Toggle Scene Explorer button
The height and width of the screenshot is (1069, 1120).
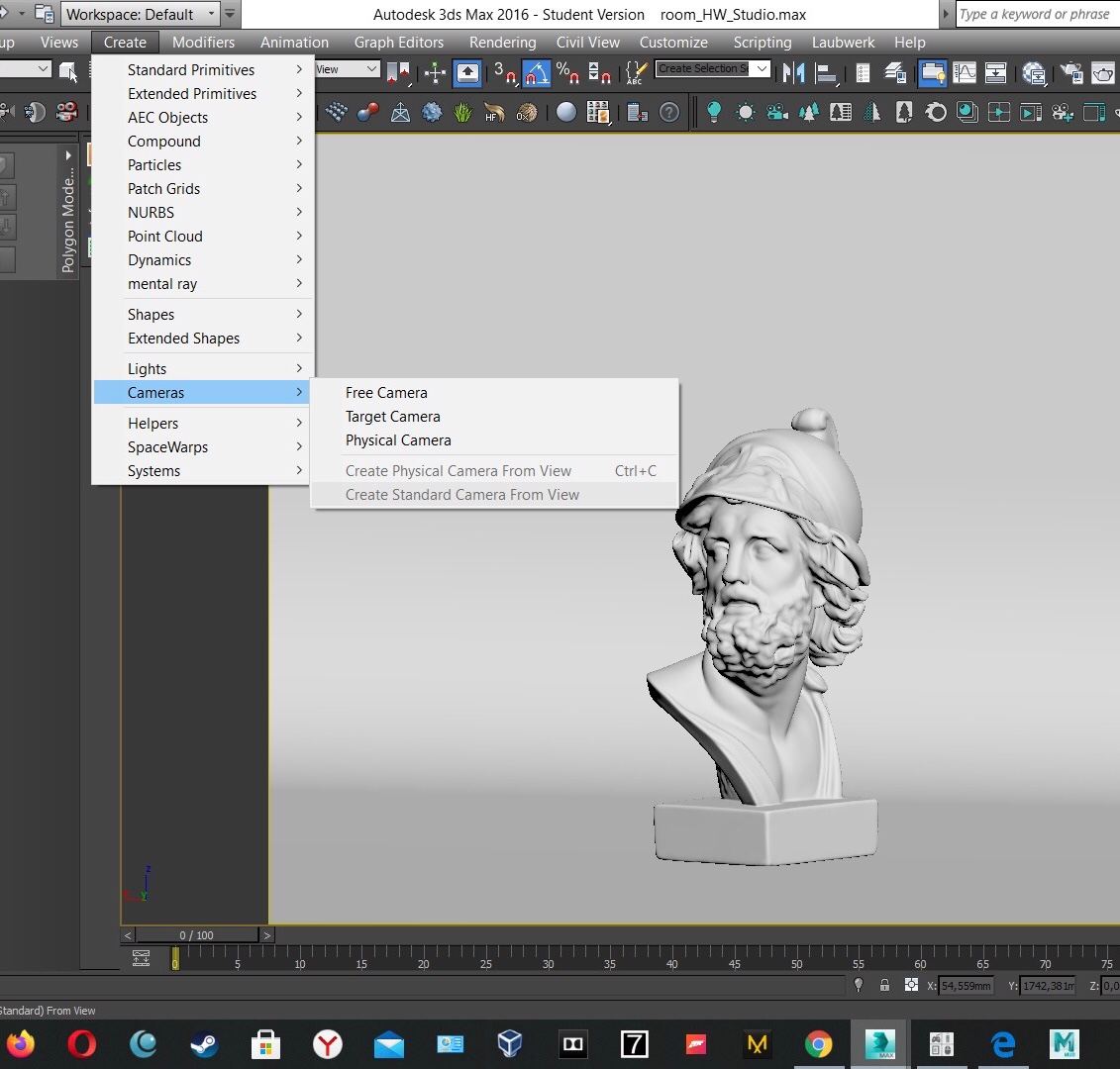coord(863,72)
